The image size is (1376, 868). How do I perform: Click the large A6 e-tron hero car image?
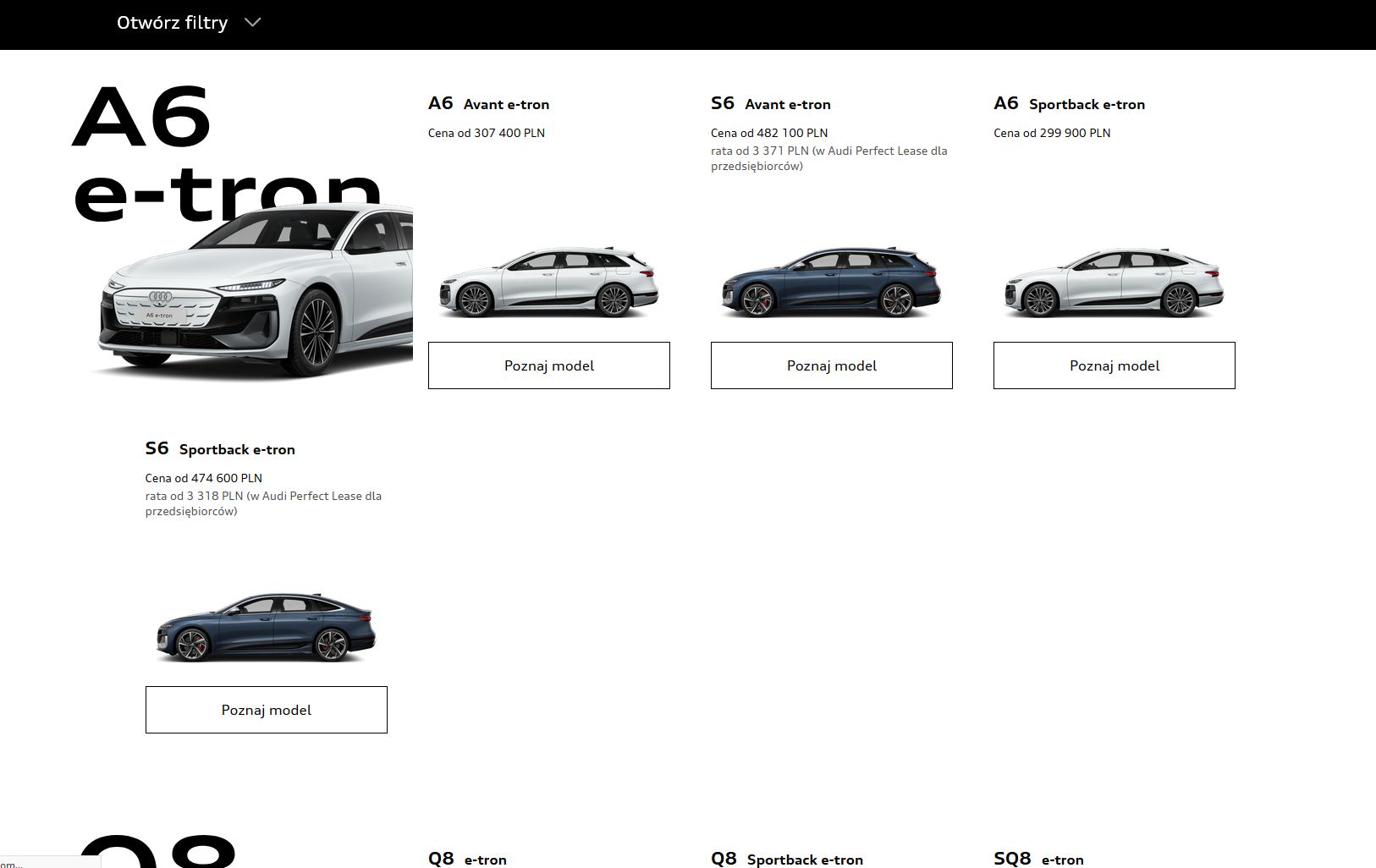click(254, 292)
